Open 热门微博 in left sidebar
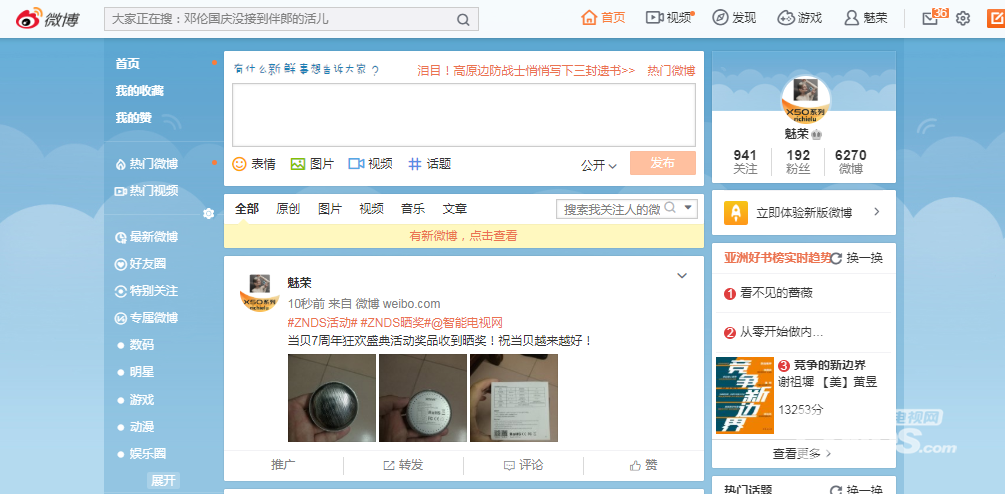 (146, 164)
